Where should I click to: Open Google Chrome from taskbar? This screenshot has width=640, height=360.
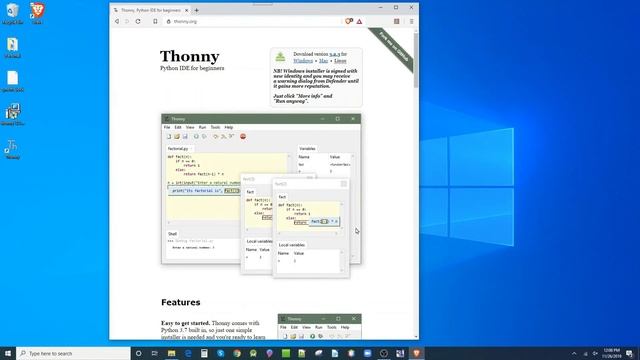click(x=237, y=353)
